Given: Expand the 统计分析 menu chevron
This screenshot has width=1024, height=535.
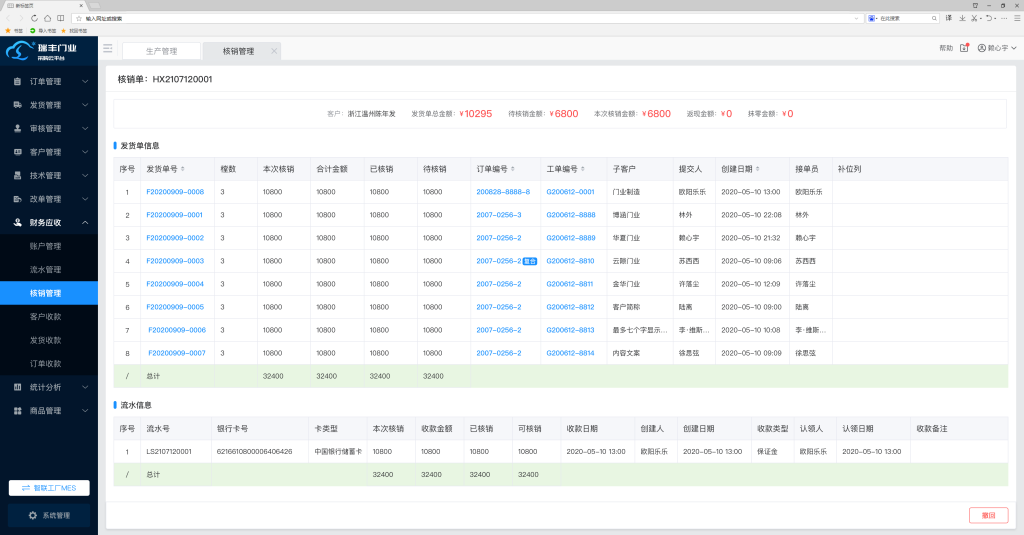Looking at the screenshot, I should 85,387.
